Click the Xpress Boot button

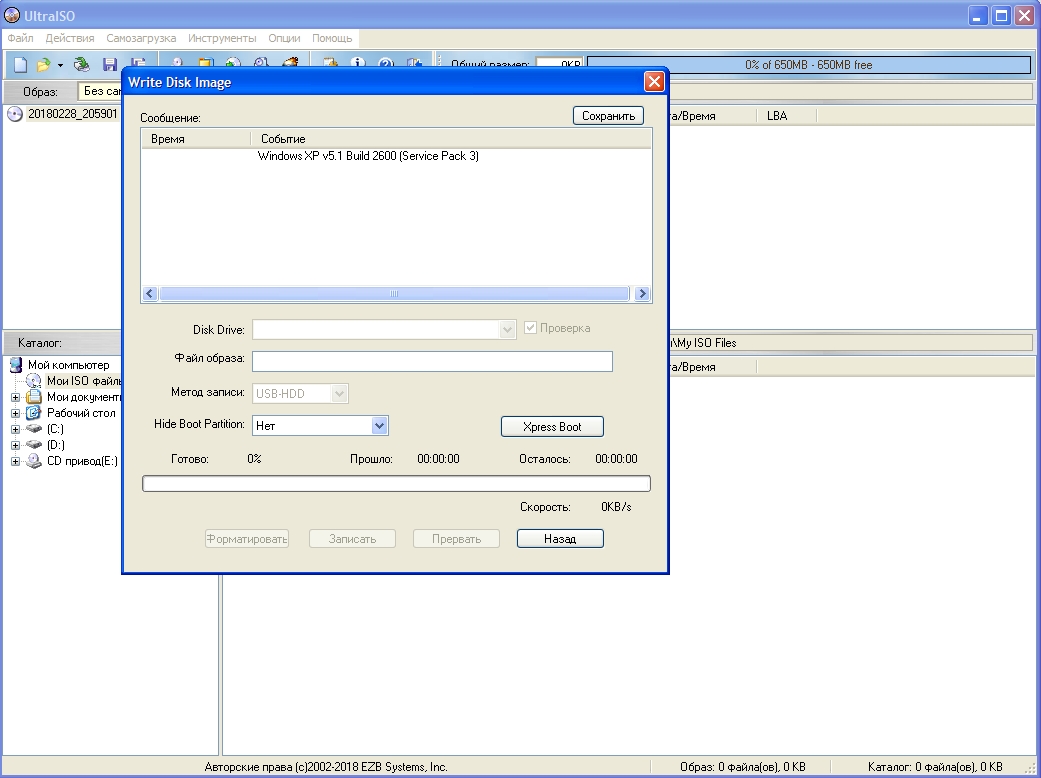pyautogui.click(x=552, y=426)
